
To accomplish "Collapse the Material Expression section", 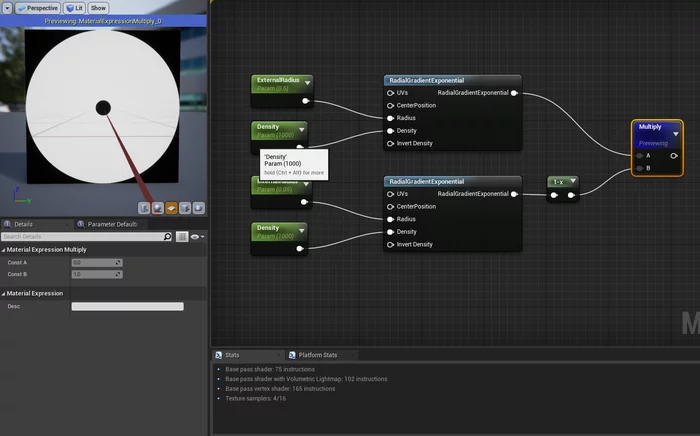I will [4, 294].
